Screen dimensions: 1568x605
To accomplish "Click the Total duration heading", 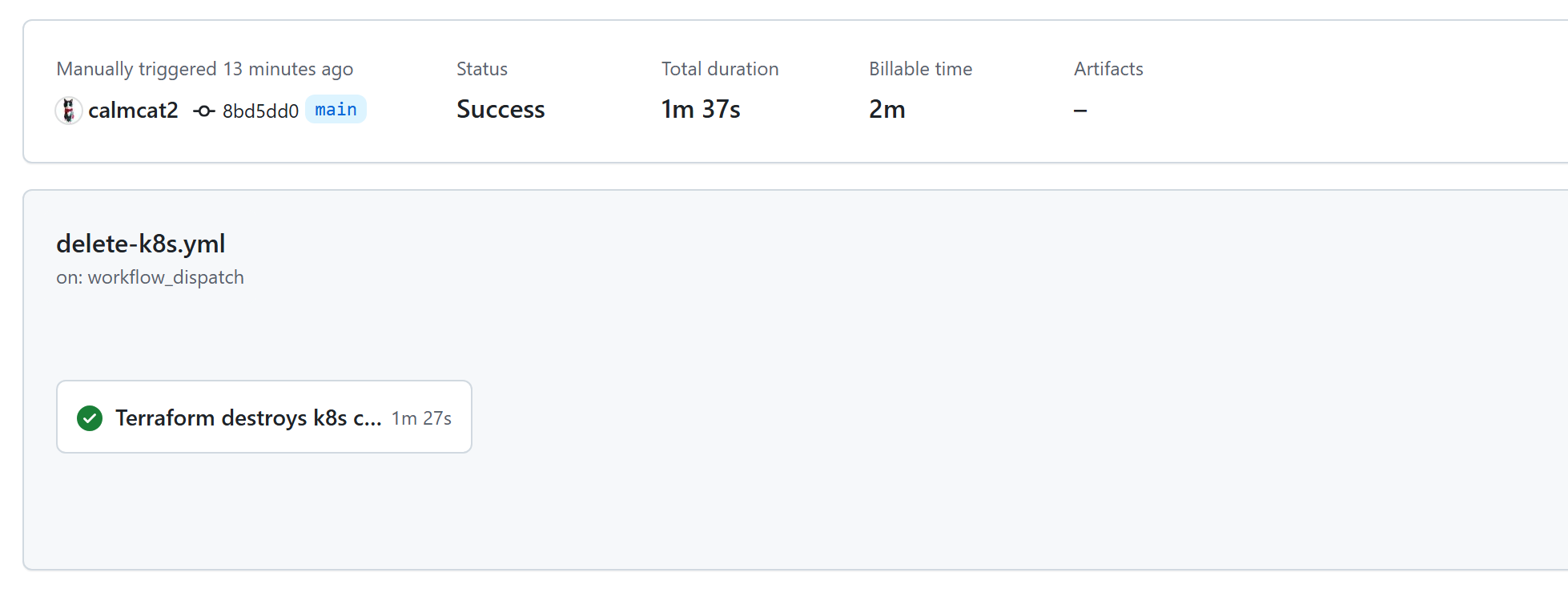I will click(x=720, y=69).
